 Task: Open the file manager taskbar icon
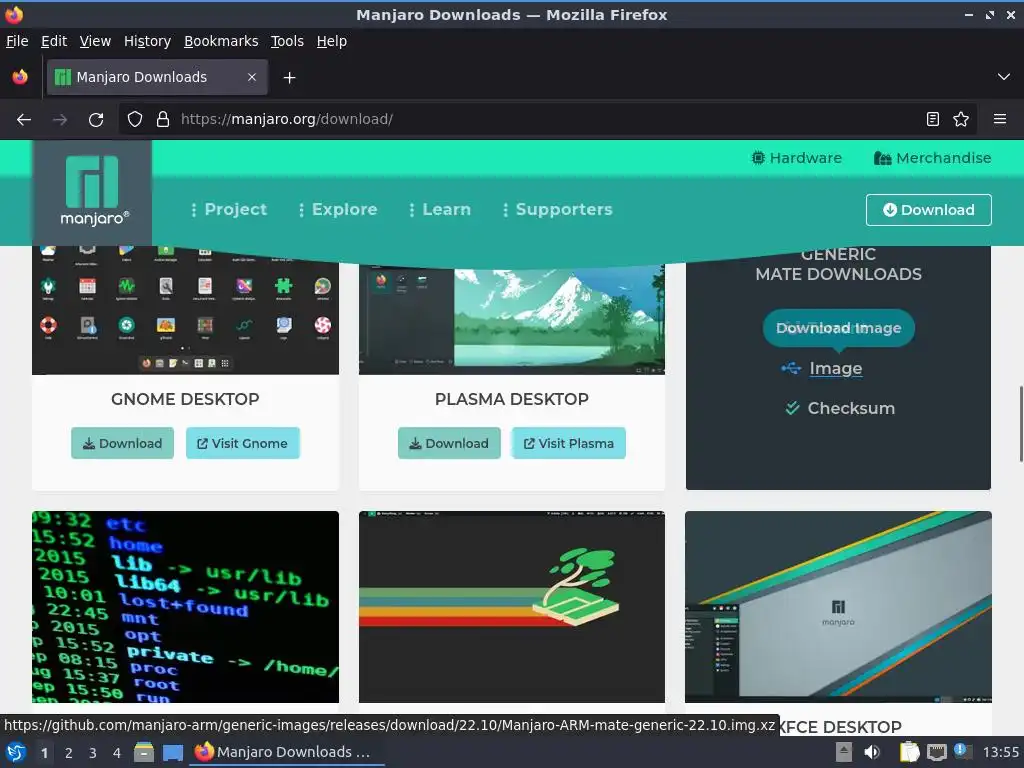[x=144, y=752]
